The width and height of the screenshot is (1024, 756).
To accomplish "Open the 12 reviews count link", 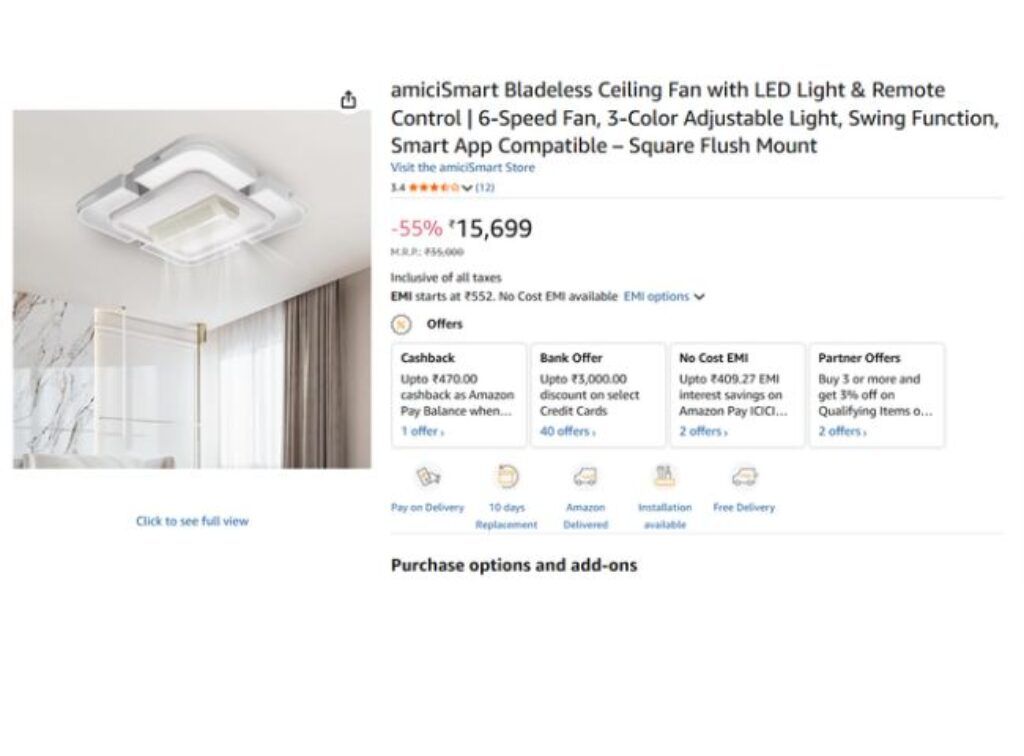I will 485,188.
